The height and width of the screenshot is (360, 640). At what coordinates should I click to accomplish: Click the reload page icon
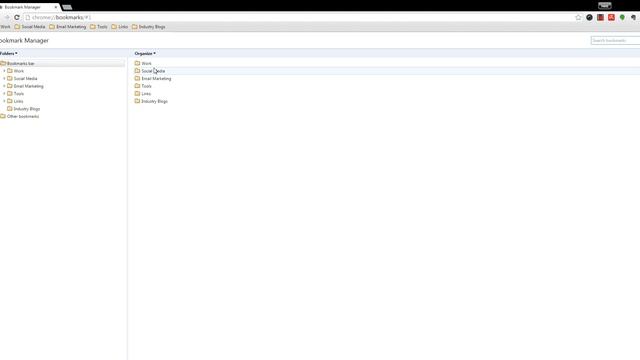pyautogui.click(x=17, y=18)
